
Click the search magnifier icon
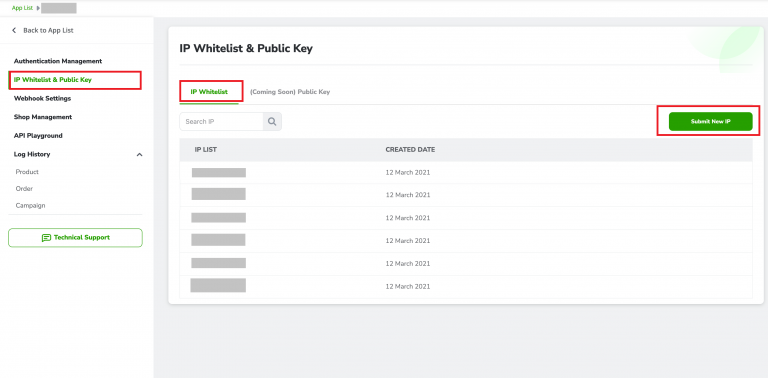coord(272,121)
